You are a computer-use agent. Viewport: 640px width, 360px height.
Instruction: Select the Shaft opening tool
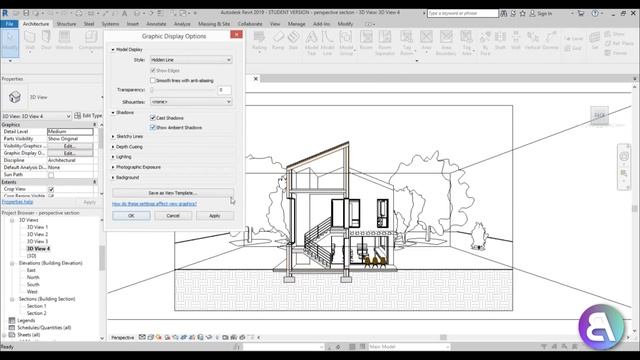(500, 41)
